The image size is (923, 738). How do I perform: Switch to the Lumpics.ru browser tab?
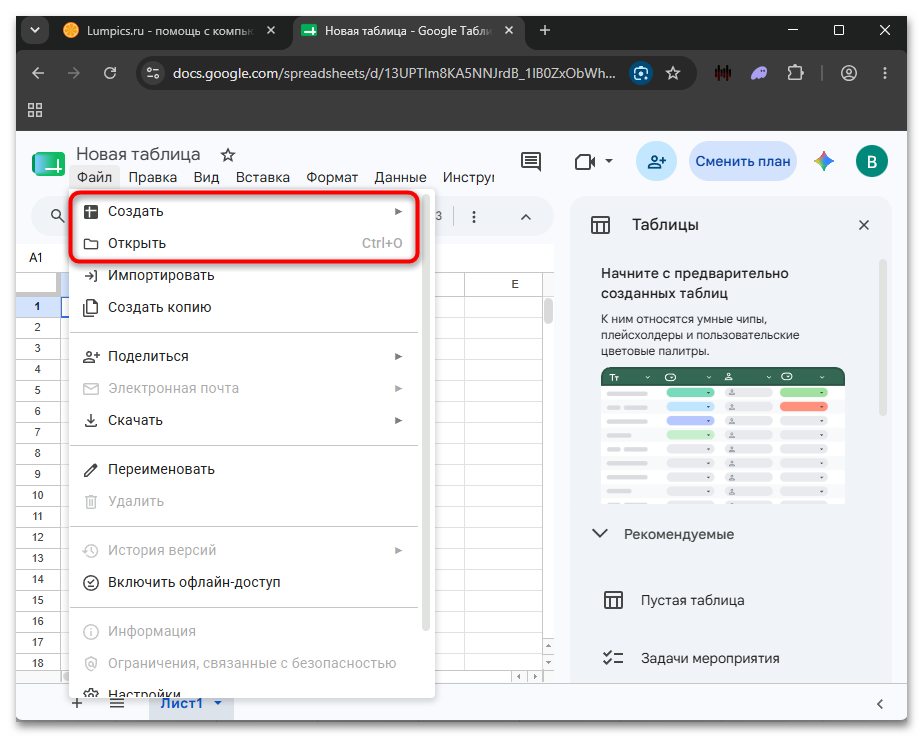click(170, 31)
